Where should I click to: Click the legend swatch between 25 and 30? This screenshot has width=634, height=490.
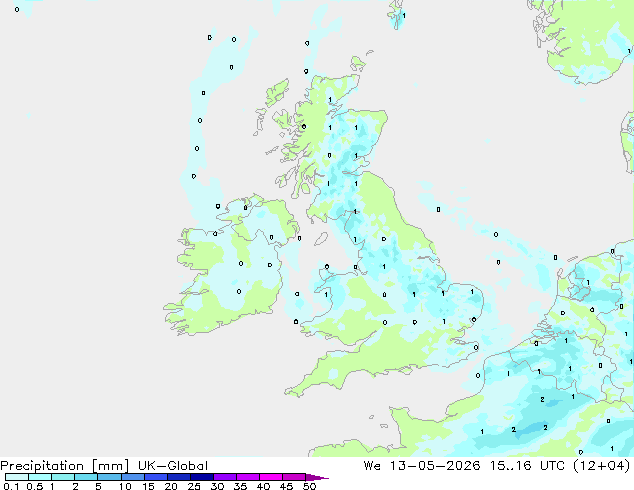tap(202, 477)
